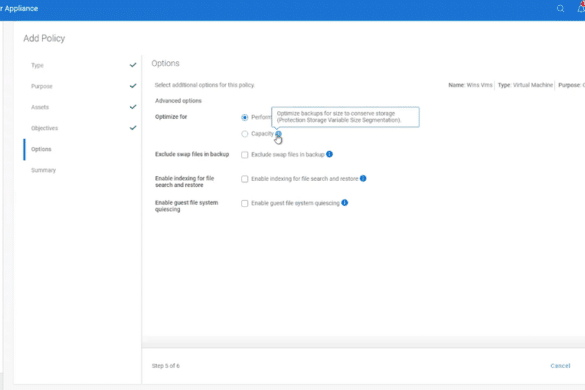Click the checkmark beside Objectives step
The width and height of the screenshot is (585, 390).
[133, 128]
